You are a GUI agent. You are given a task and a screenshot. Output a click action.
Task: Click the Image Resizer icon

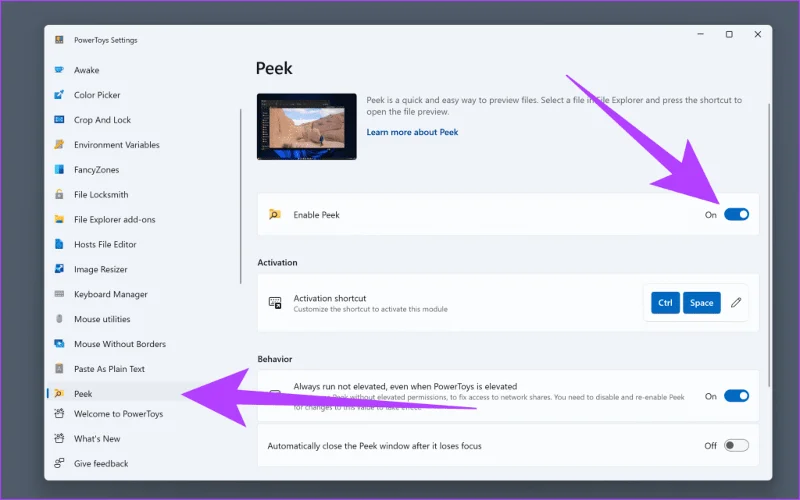click(x=59, y=269)
